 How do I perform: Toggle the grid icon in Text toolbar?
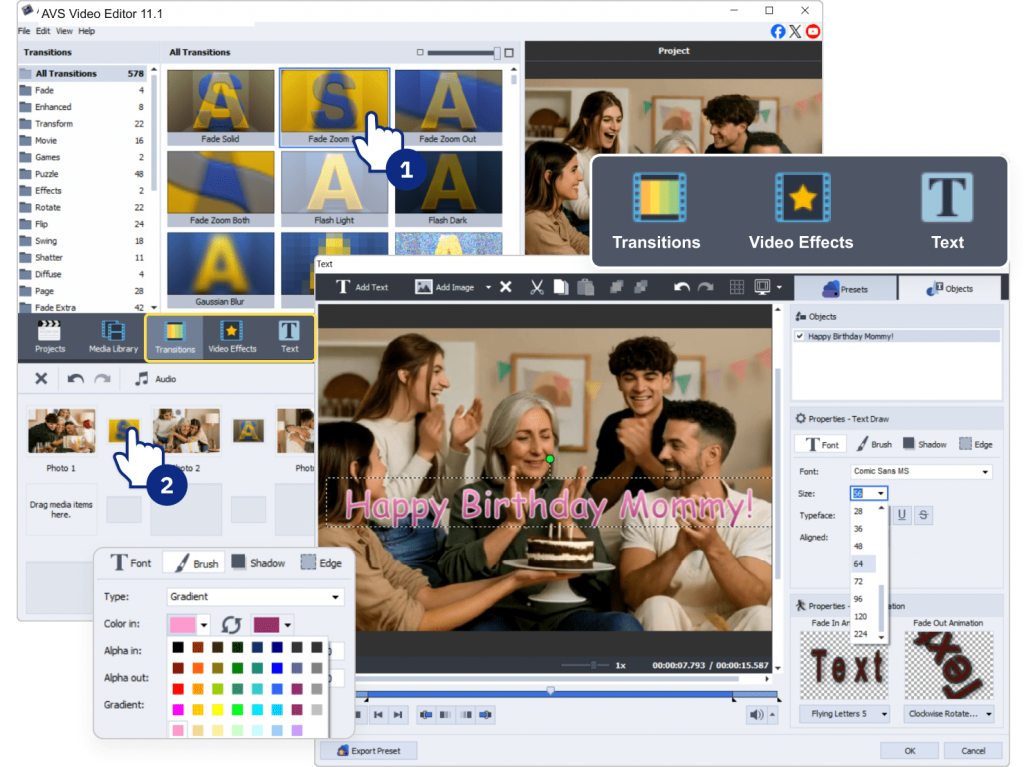pyautogui.click(x=737, y=287)
